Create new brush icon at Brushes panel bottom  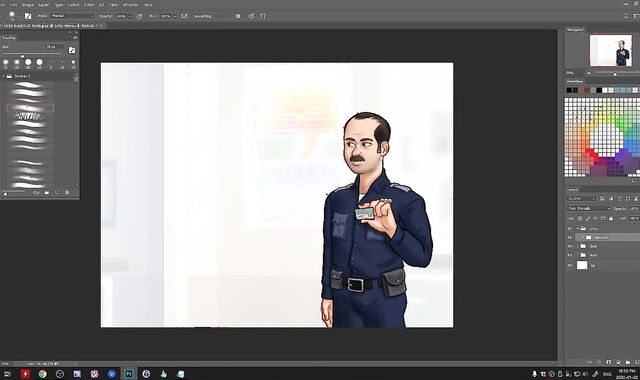57,193
